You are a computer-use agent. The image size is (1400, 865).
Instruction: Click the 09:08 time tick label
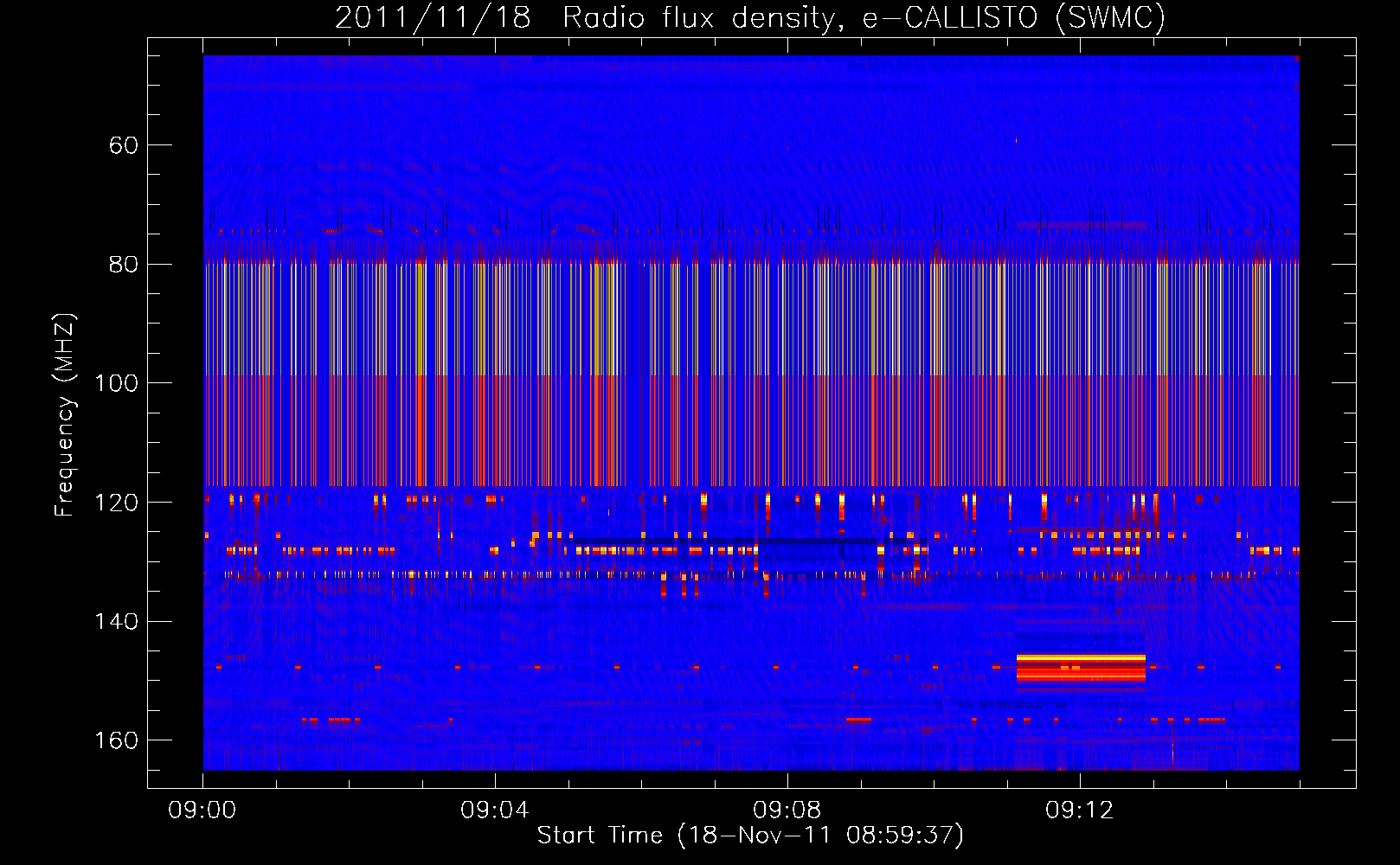pos(787,811)
